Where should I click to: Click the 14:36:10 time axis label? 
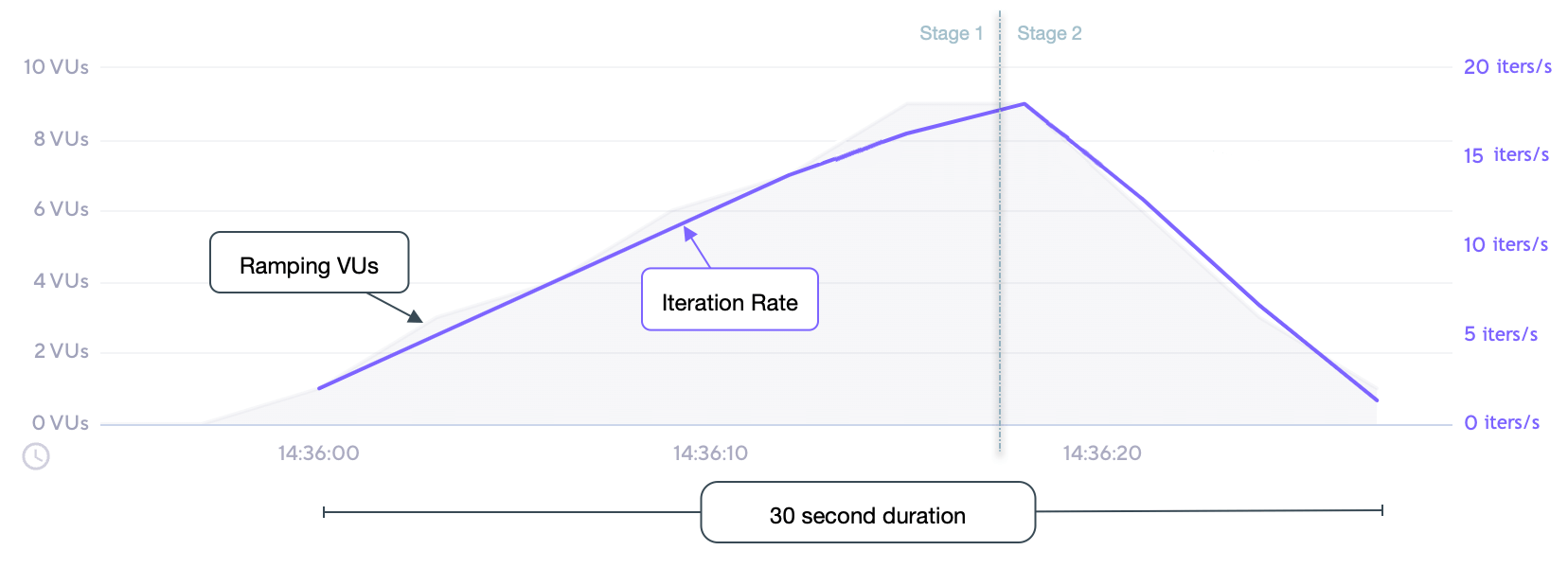point(710,453)
